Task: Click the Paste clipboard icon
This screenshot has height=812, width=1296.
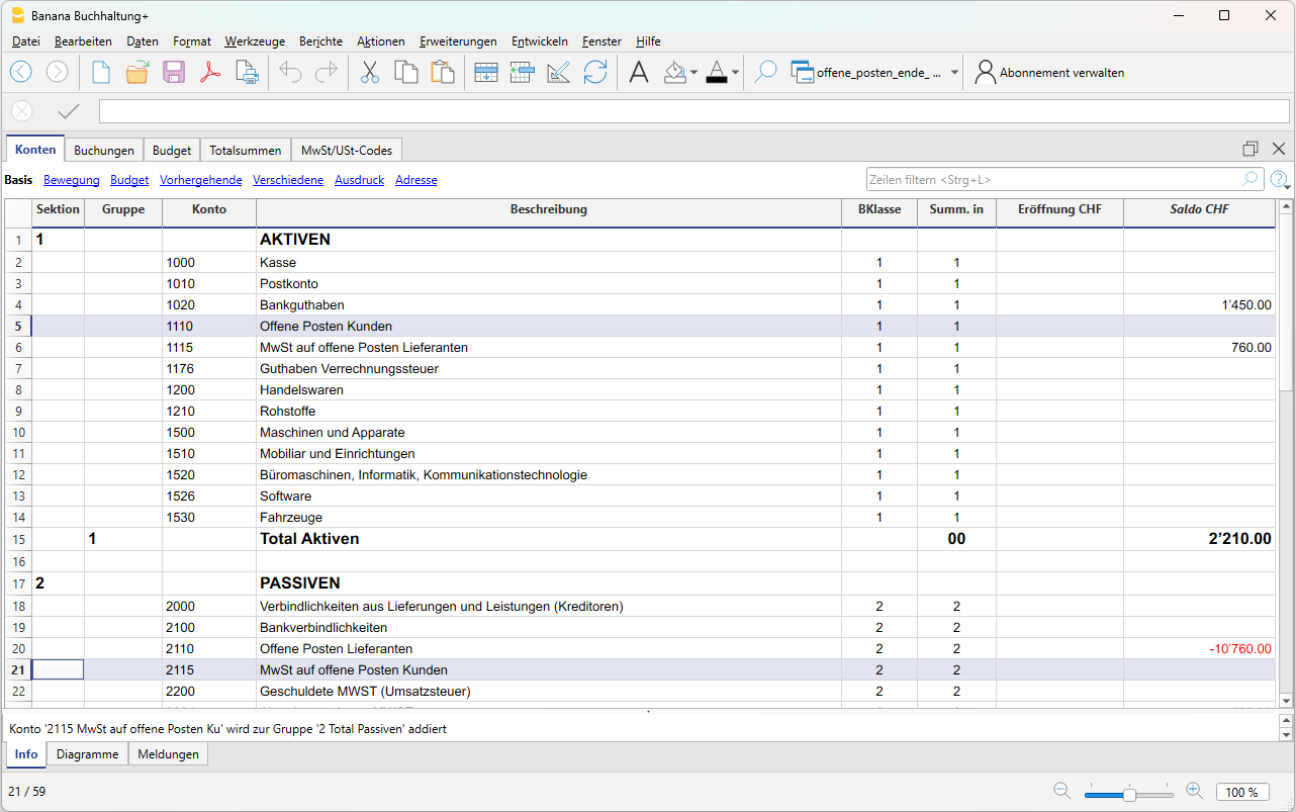Action: pyautogui.click(x=442, y=72)
